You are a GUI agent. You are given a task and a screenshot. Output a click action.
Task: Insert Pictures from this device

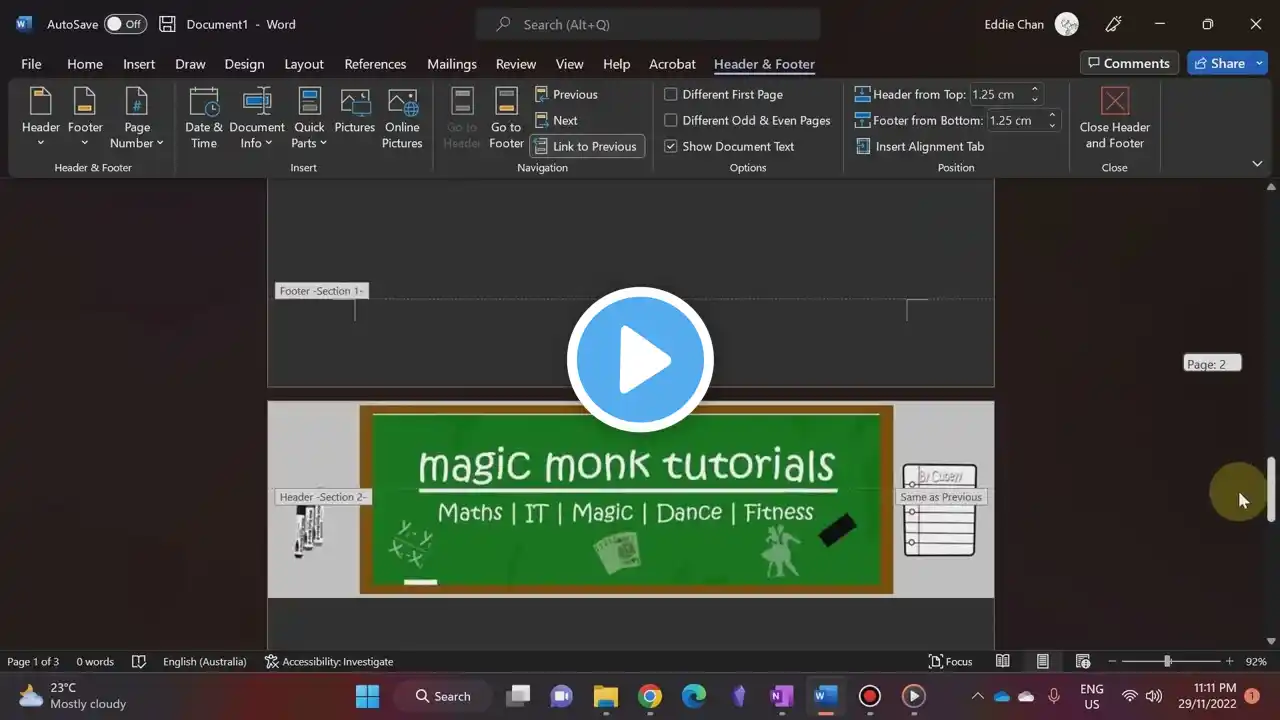355,112
